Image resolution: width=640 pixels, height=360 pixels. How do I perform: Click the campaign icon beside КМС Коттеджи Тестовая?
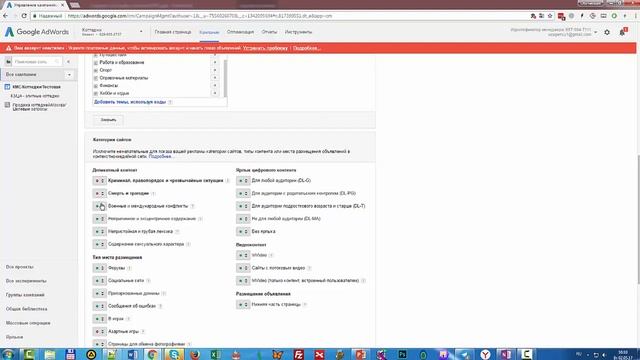click(7, 87)
